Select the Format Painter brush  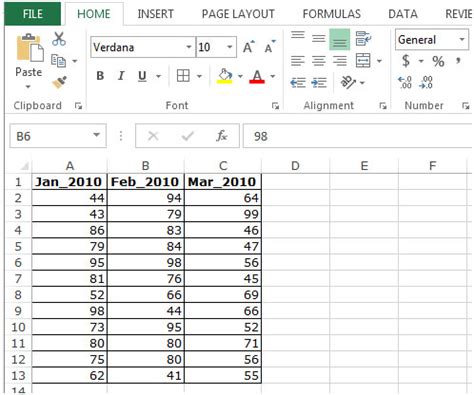(x=59, y=82)
